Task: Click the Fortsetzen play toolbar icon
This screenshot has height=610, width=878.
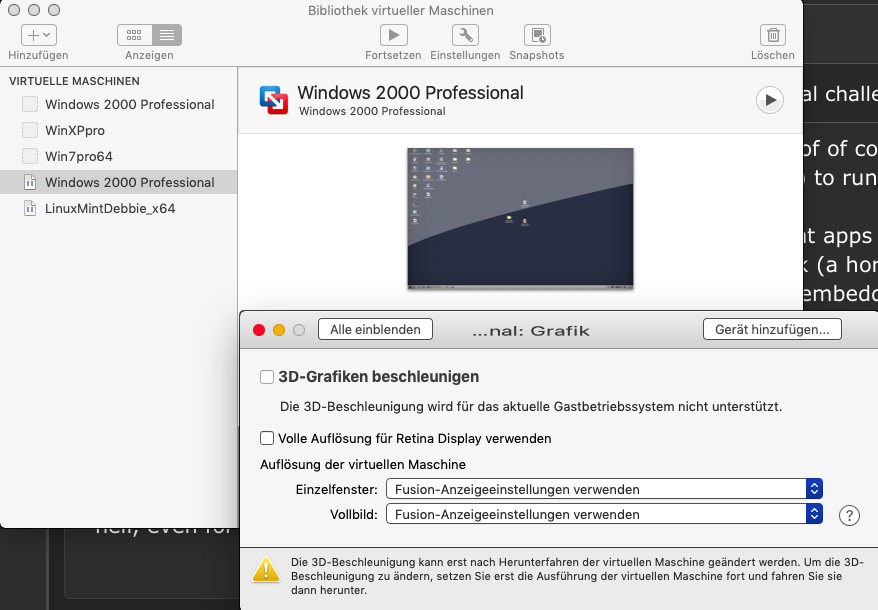Action: (394, 35)
